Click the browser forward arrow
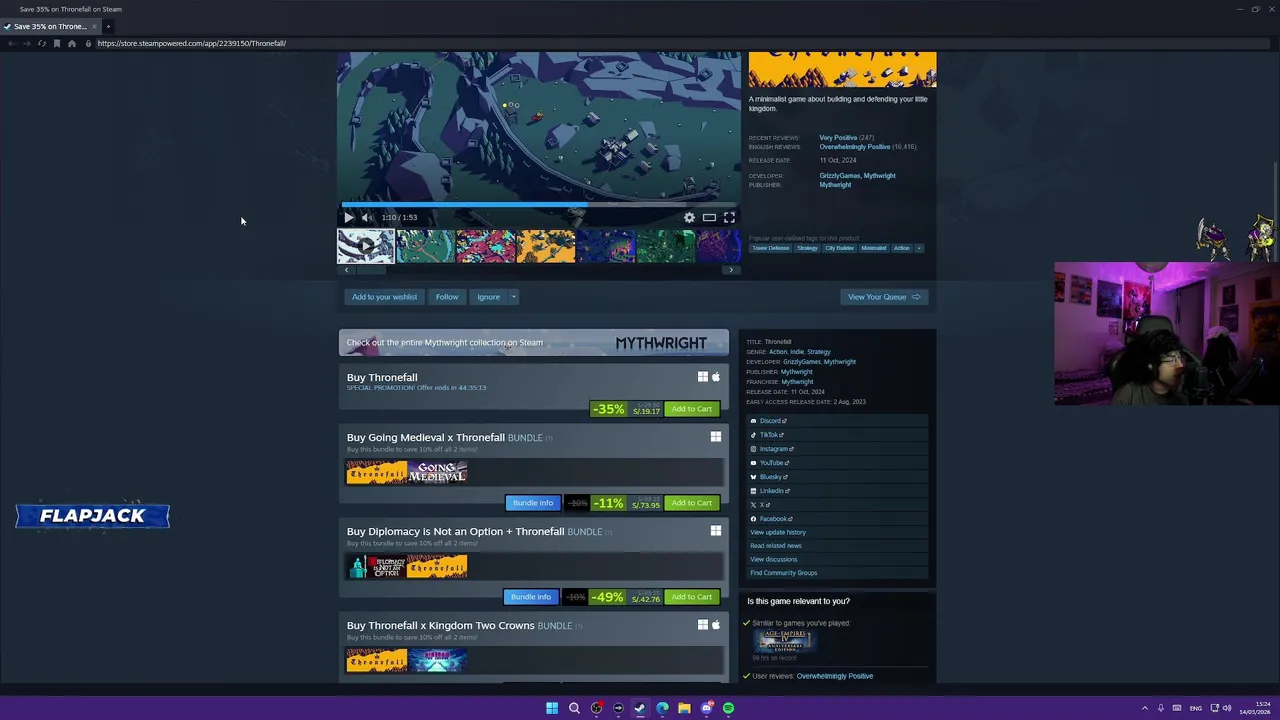 [x=27, y=43]
